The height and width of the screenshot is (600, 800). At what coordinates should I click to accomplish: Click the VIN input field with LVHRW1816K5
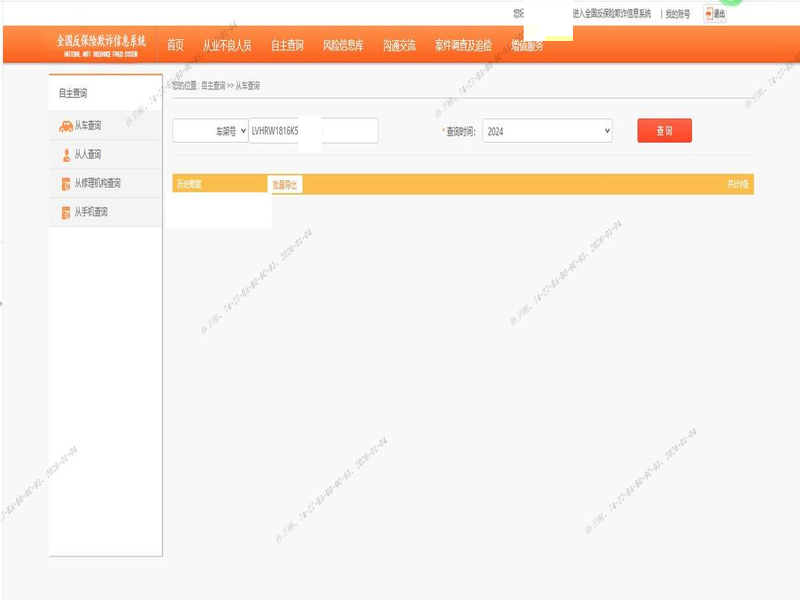click(x=313, y=132)
